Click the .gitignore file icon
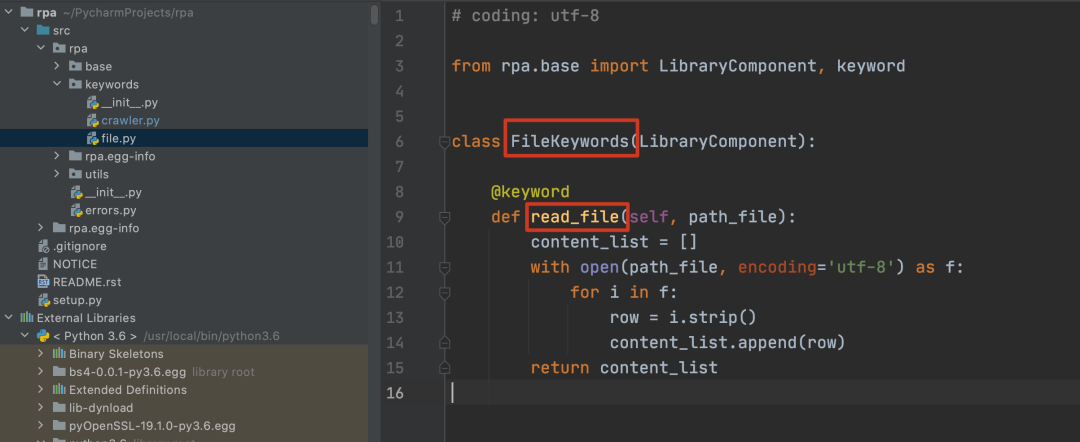 click(43, 246)
